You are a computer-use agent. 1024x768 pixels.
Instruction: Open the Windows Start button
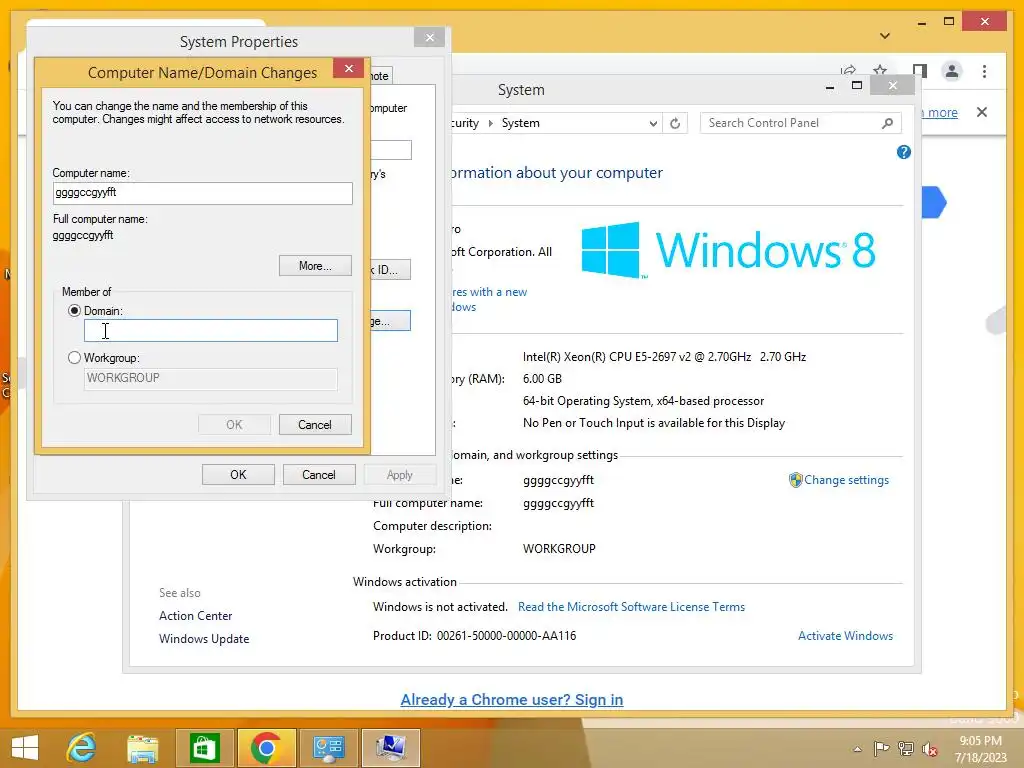click(25, 748)
